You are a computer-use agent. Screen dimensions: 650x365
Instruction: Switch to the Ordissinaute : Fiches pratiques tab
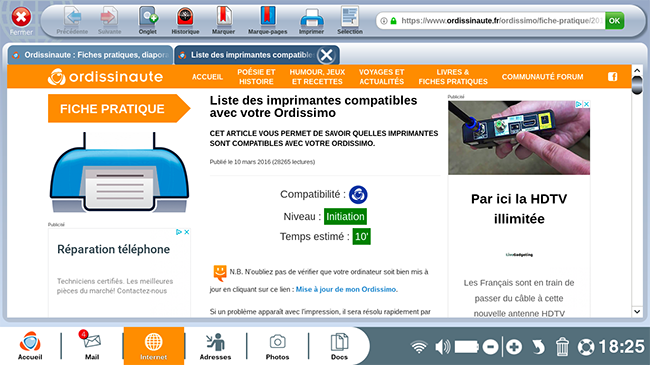[x=90, y=55]
